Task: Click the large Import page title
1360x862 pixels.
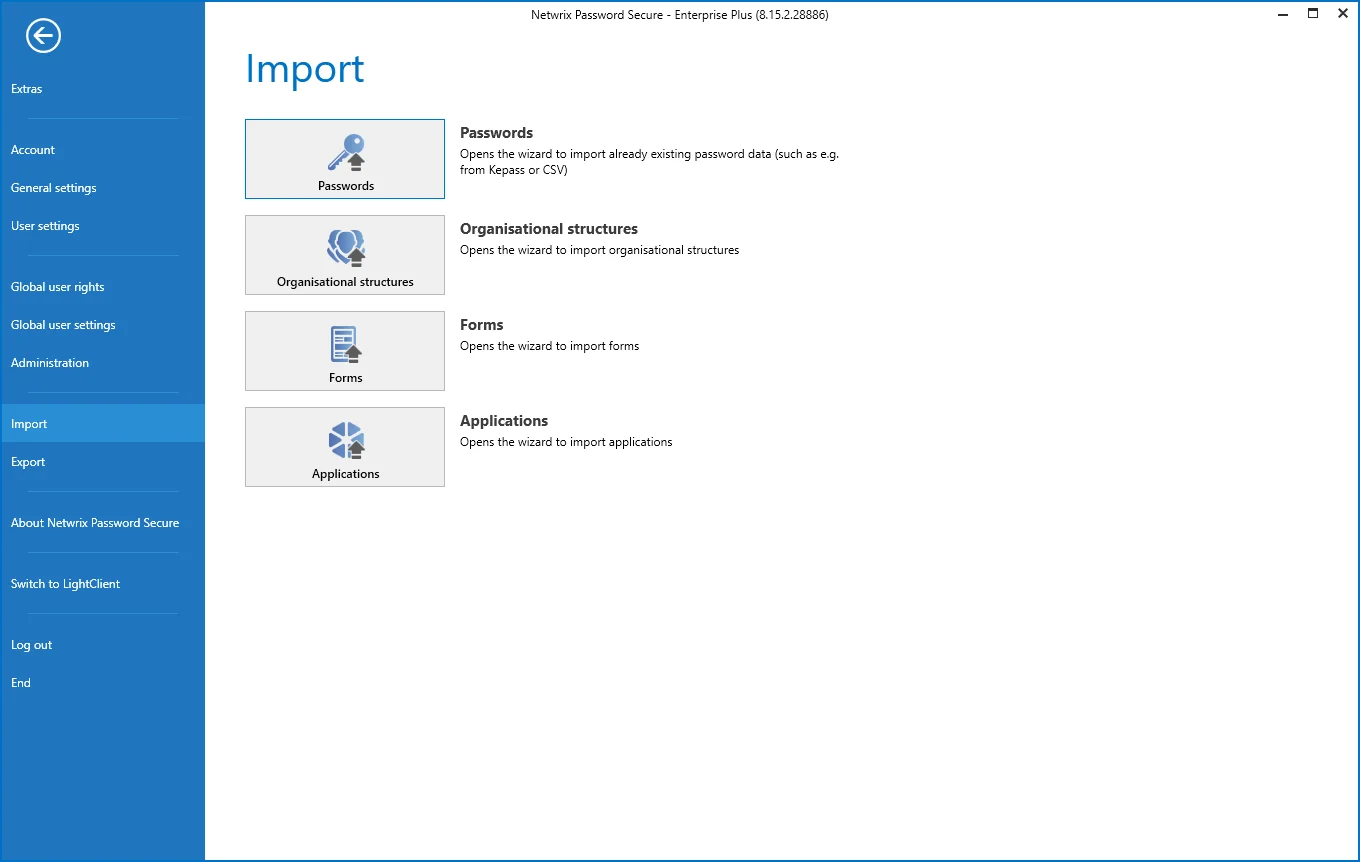Action: 305,69
